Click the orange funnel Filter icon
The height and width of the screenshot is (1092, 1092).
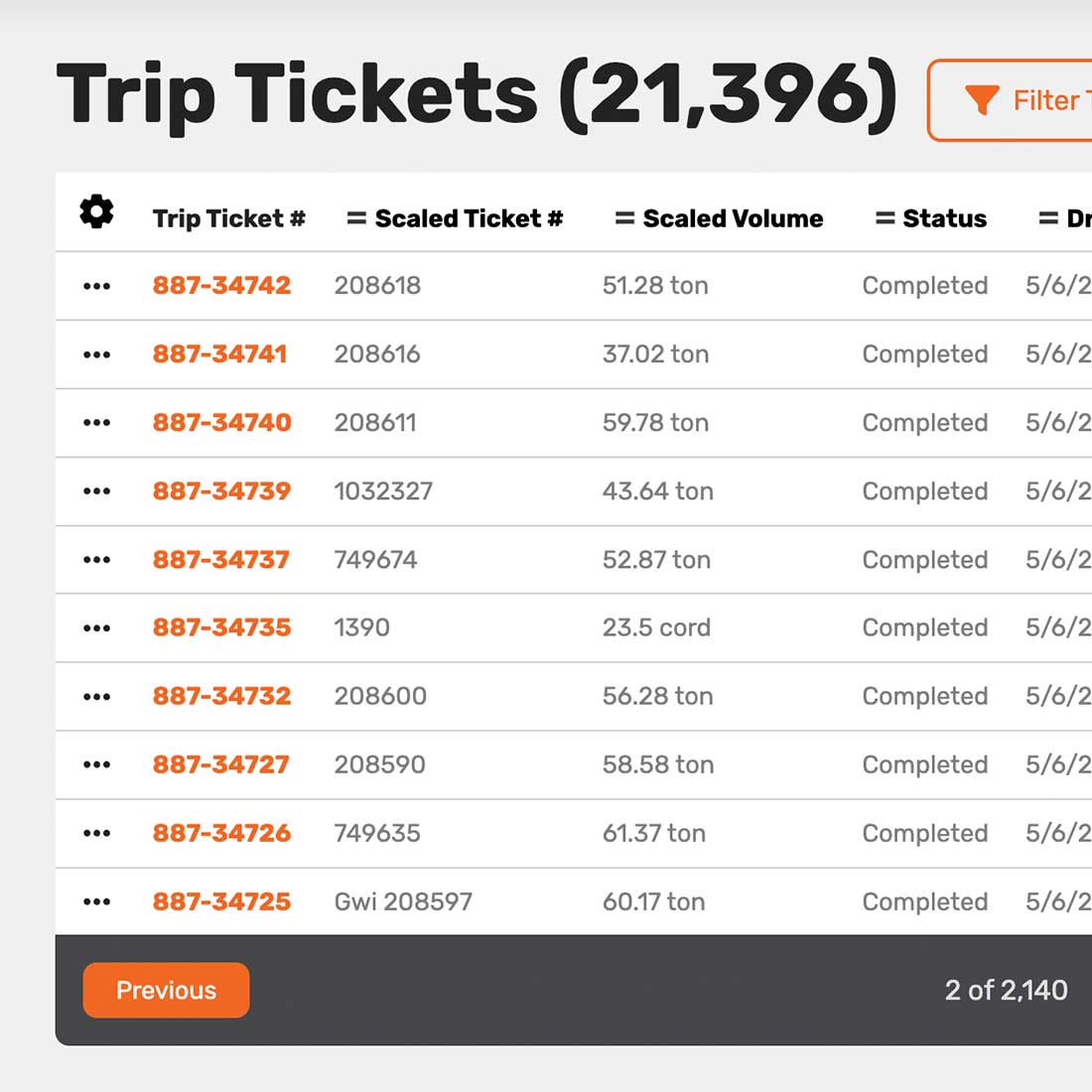[981, 100]
